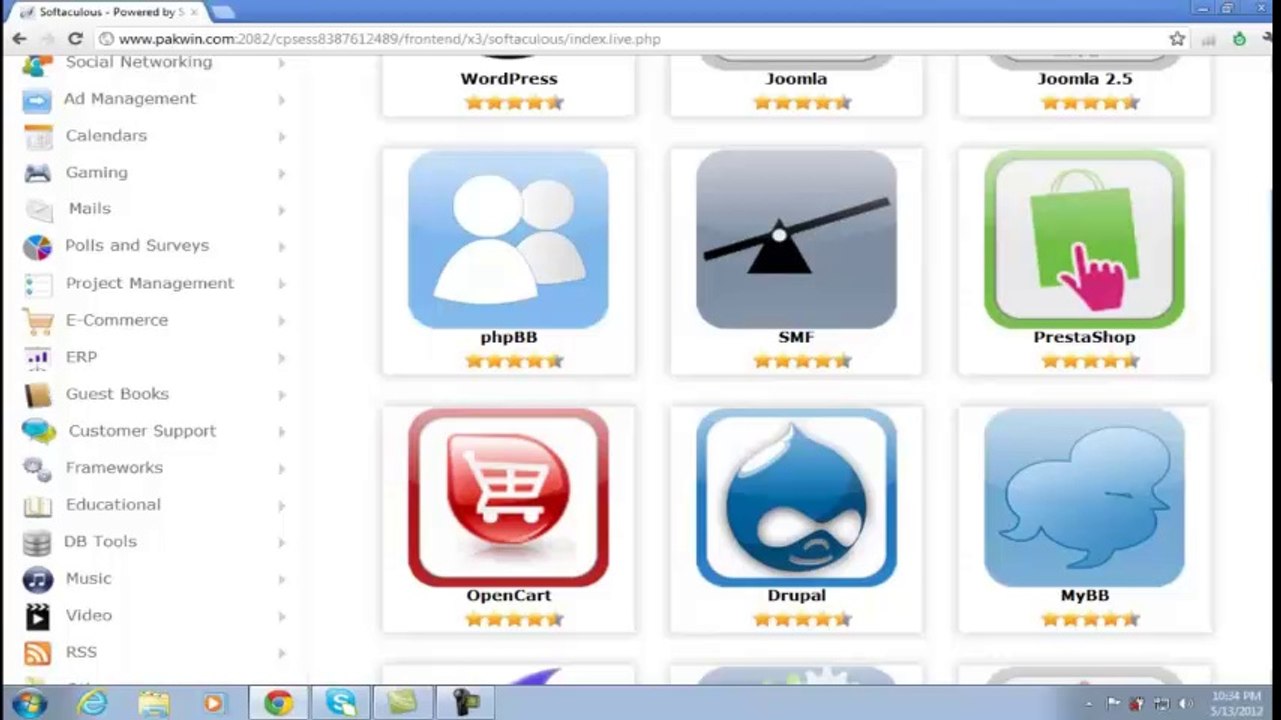Go back with the browser back arrow
This screenshot has width=1281, height=720.
(19, 39)
